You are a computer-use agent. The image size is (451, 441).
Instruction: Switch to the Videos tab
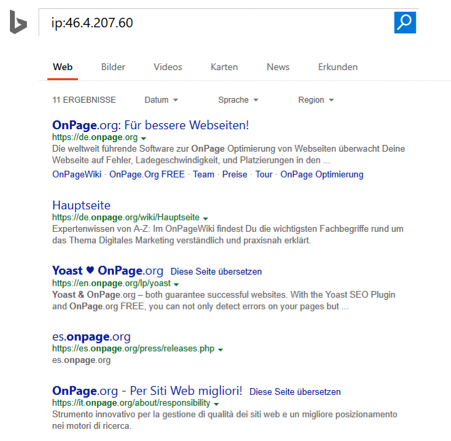[168, 67]
